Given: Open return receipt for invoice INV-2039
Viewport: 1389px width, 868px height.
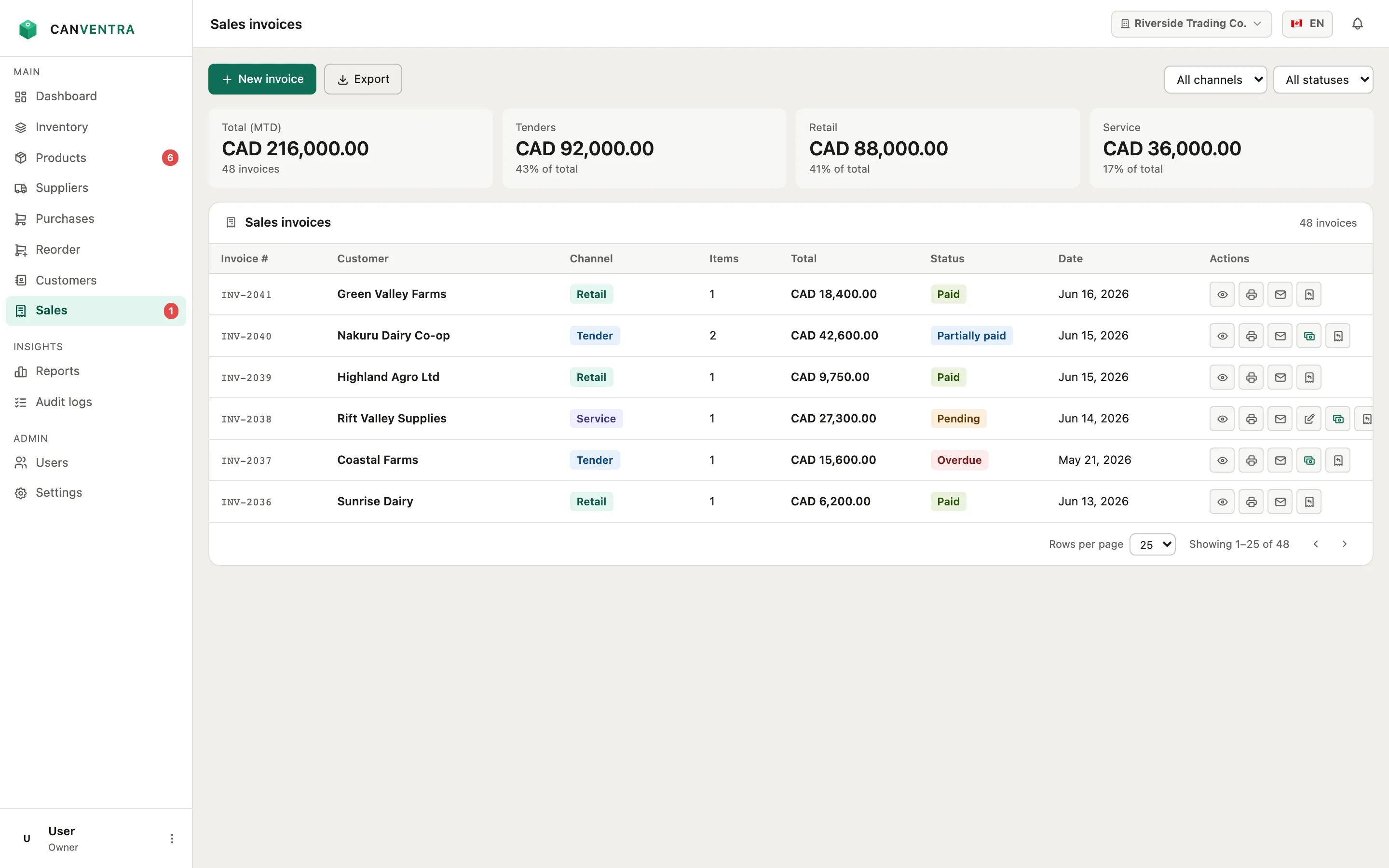Looking at the screenshot, I should [1309, 377].
